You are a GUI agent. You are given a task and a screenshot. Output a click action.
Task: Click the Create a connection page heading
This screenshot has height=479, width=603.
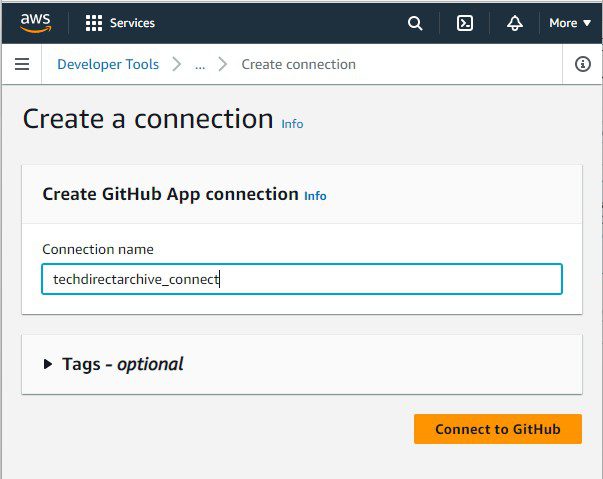tap(148, 118)
